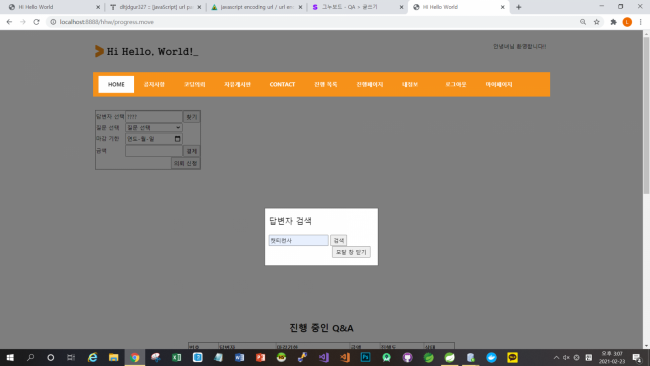650x366 pixels.
Task: Click the 찾기 button beside answerer field
Action: coord(192,117)
